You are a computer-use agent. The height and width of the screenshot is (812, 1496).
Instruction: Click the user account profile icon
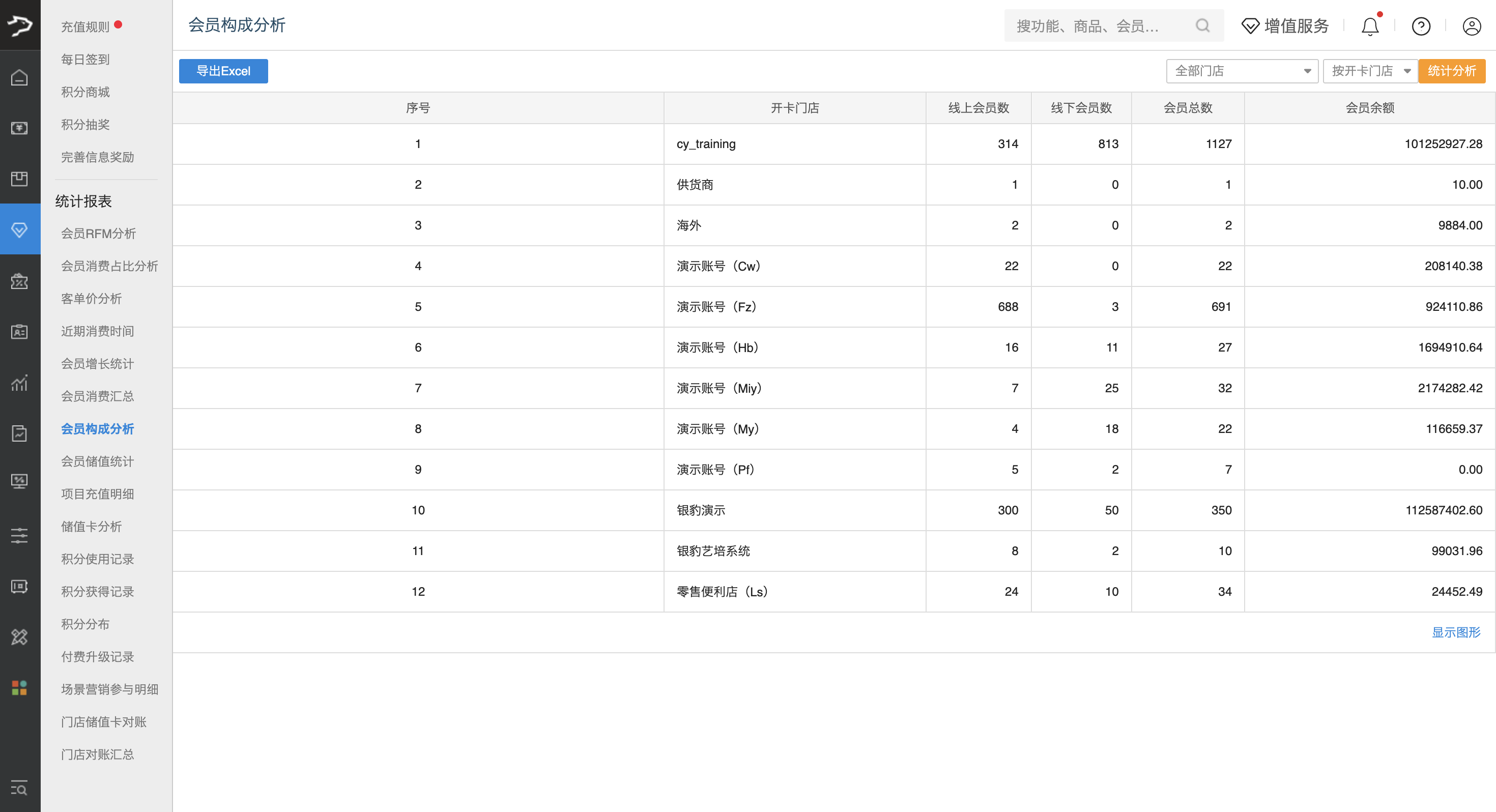(1471, 26)
